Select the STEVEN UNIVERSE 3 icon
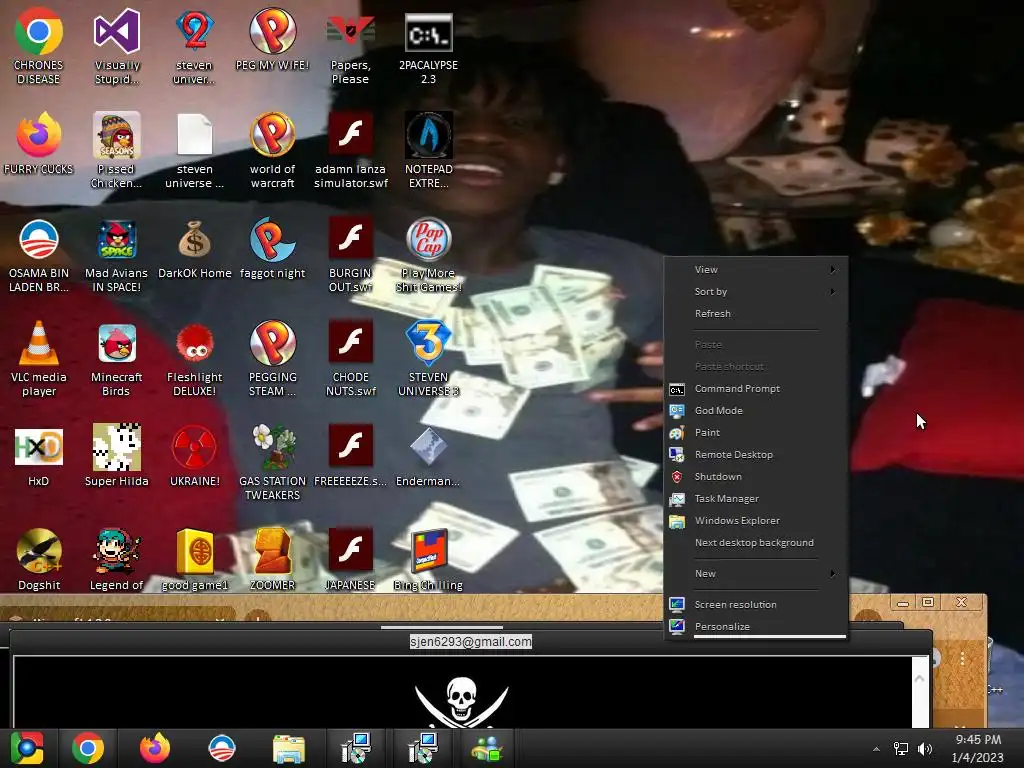 [x=428, y=359]
